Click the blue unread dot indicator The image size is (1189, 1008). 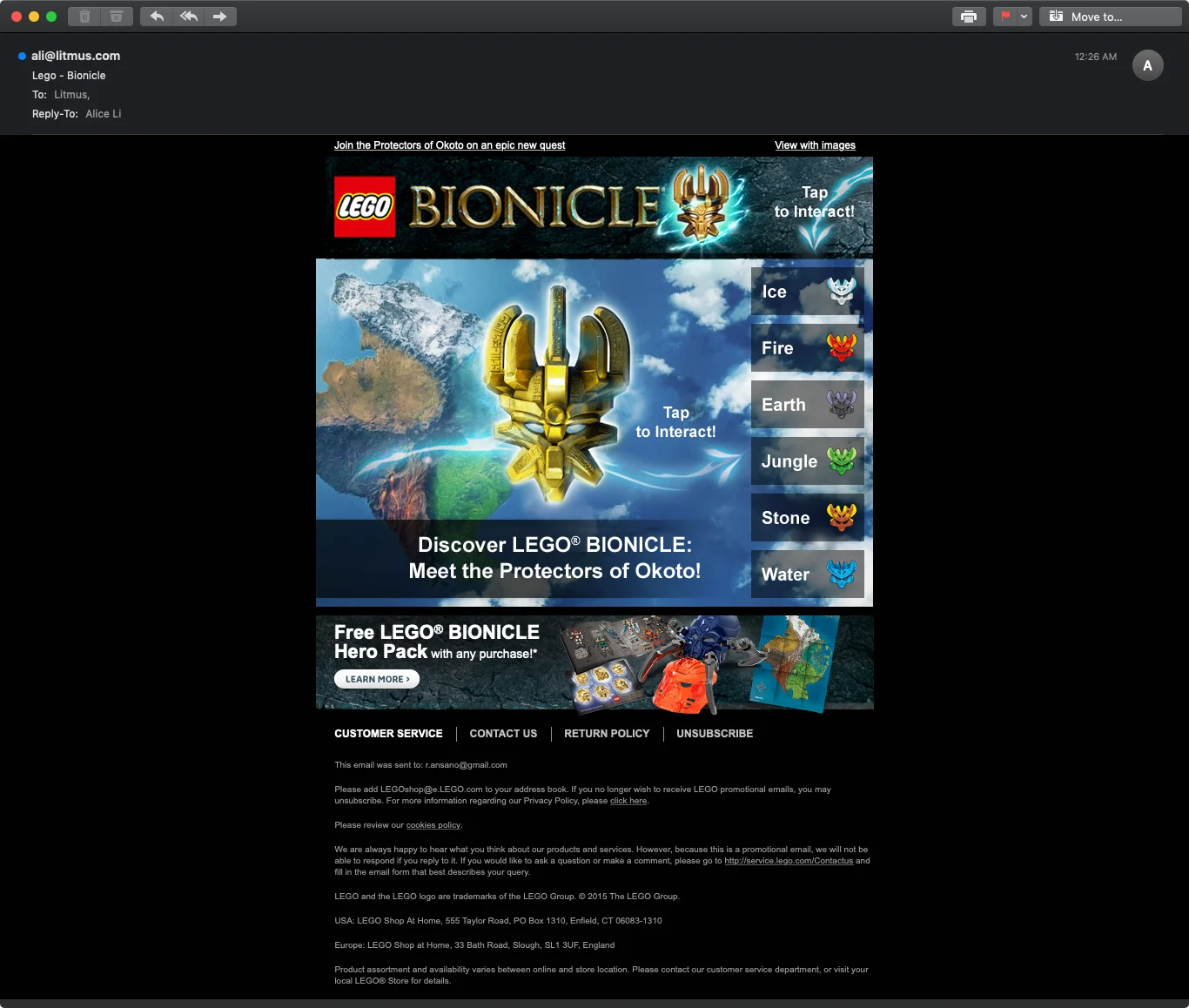pyautogui.click(x=22, y=56)
